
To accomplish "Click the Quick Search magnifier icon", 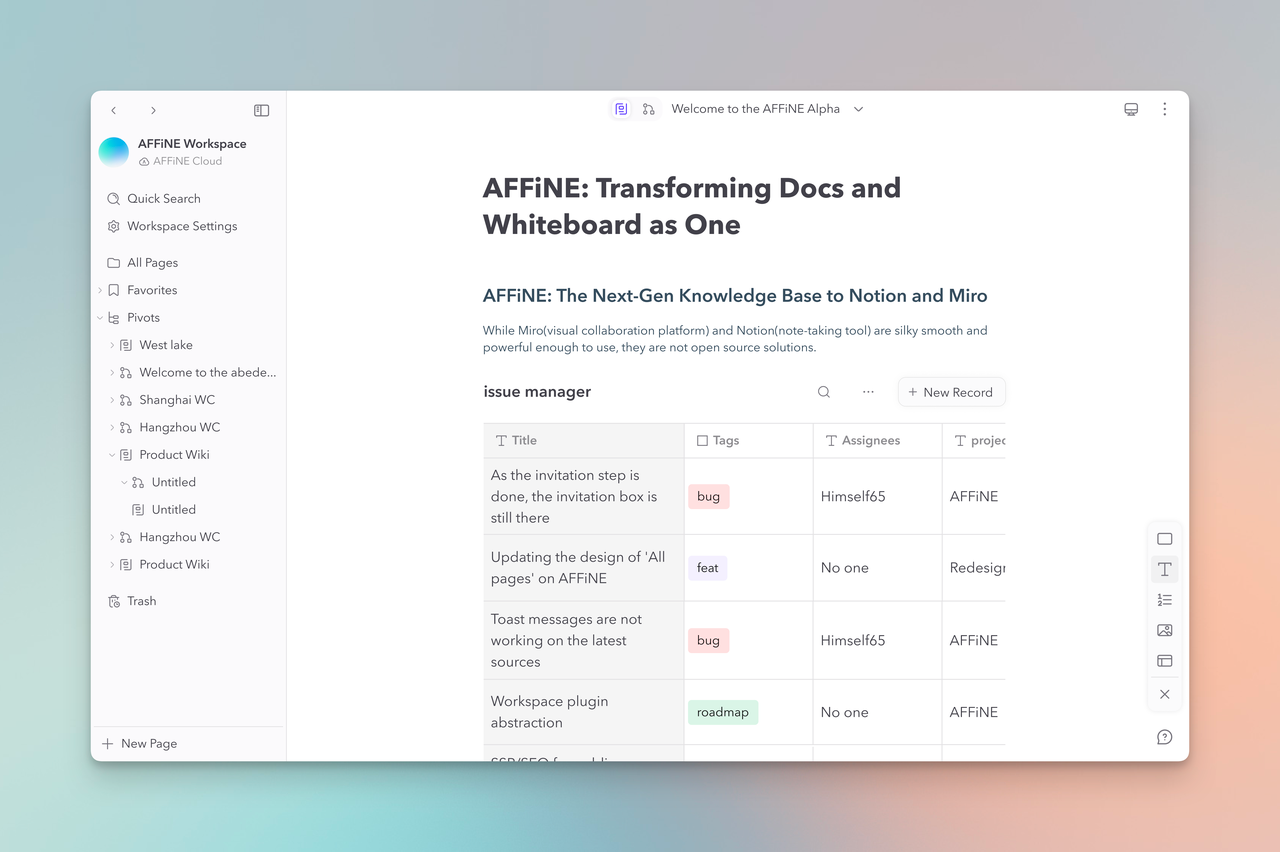I will pos(114,199).
